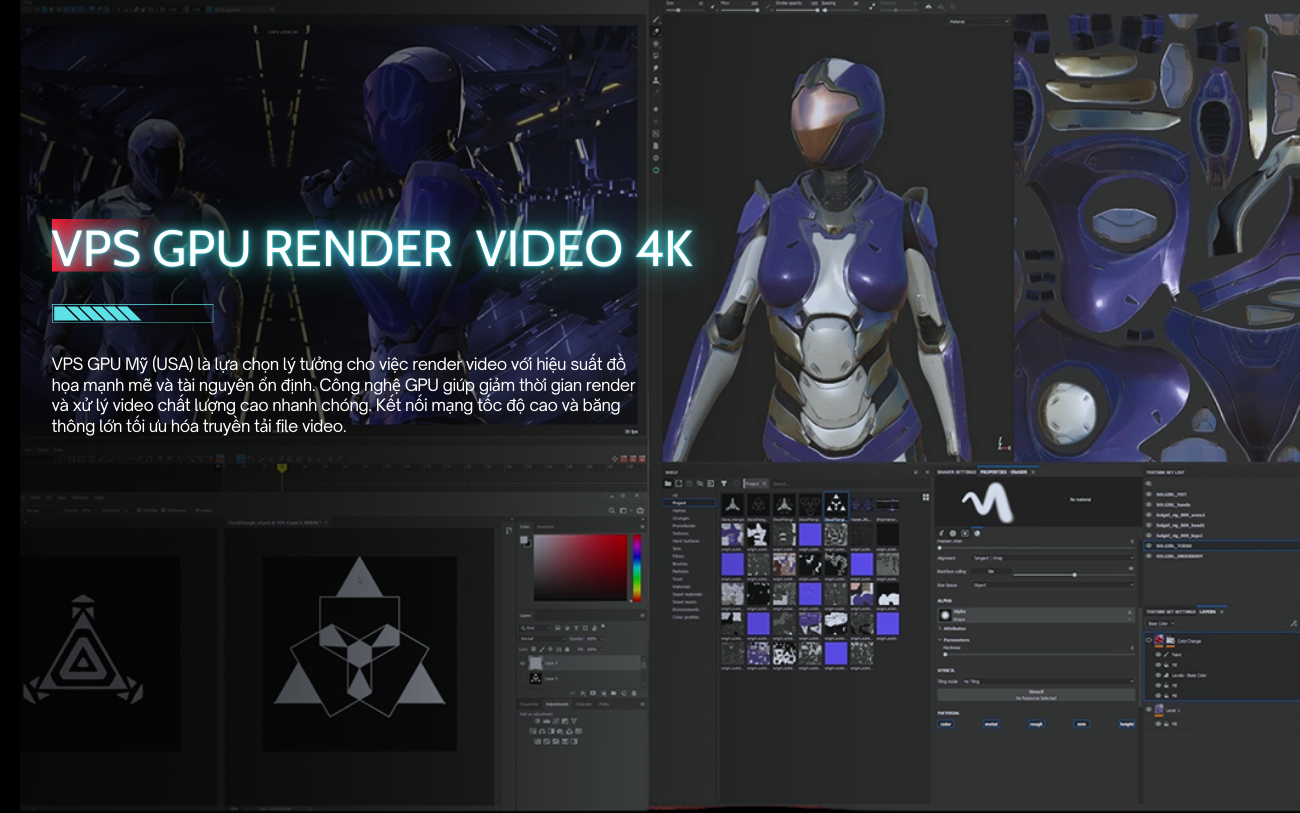Open the Normal blend mode dropdown in Photoshop
This screenshot has height=813, width=1300.
[x=543, y=639]
